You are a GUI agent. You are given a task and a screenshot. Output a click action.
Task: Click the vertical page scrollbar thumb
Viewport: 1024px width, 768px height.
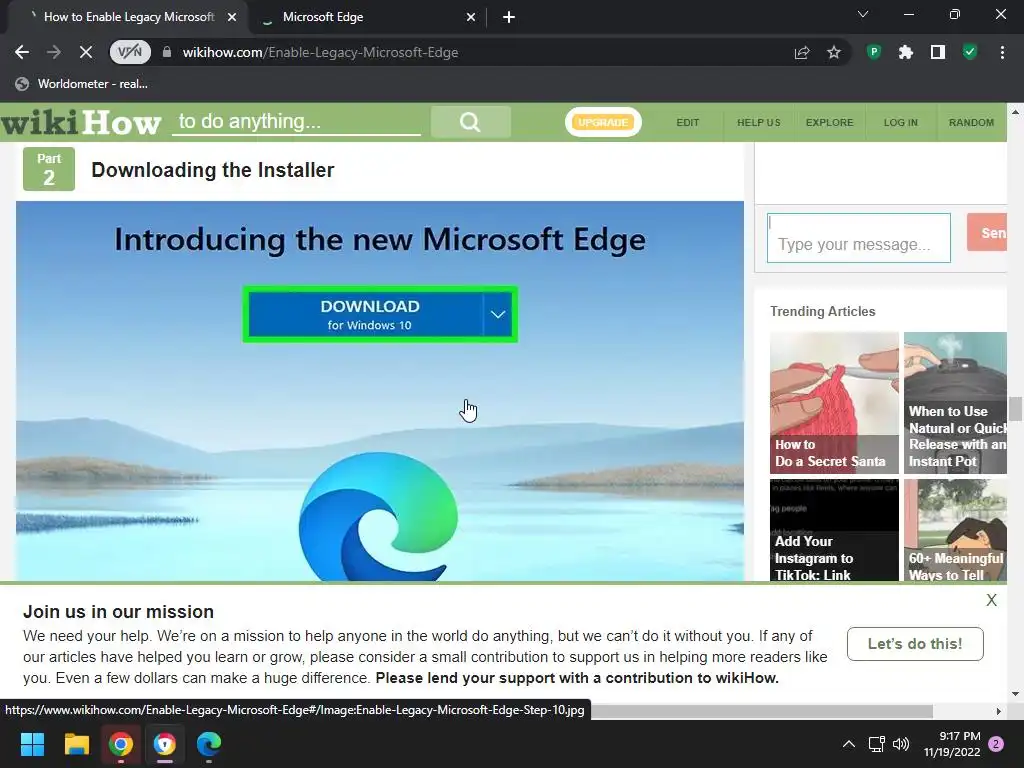click(1015, 409)
